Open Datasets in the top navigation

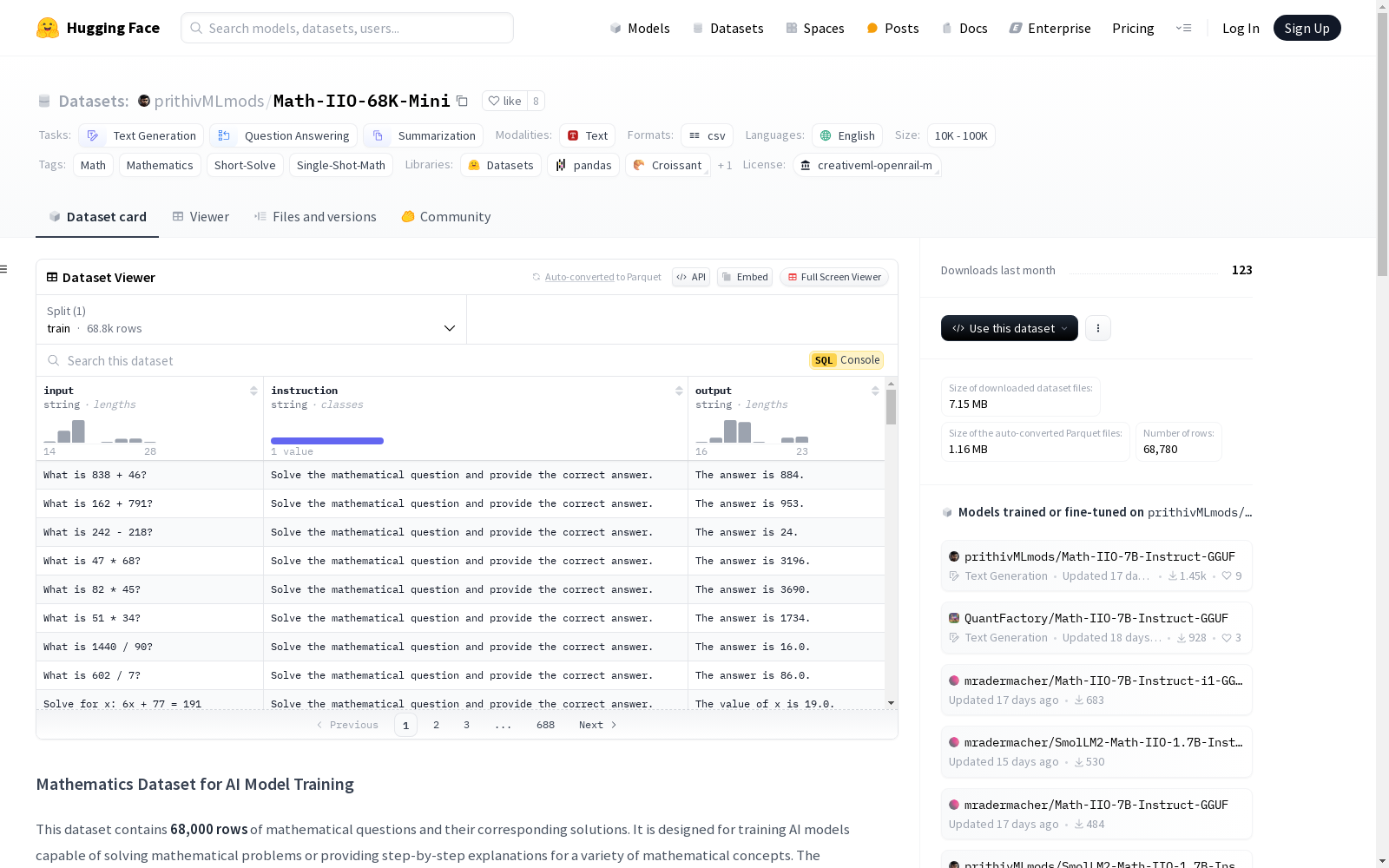pos(727,28)
